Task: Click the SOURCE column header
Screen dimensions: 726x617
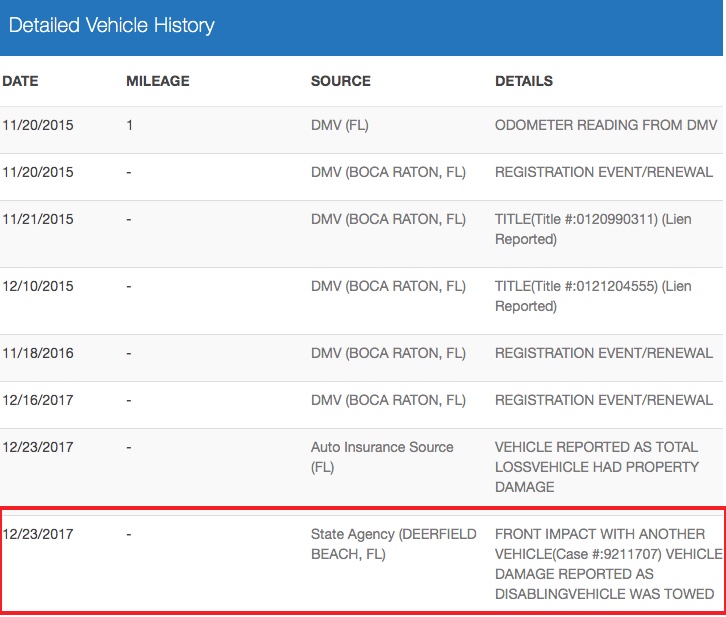Action: [340, 81]
